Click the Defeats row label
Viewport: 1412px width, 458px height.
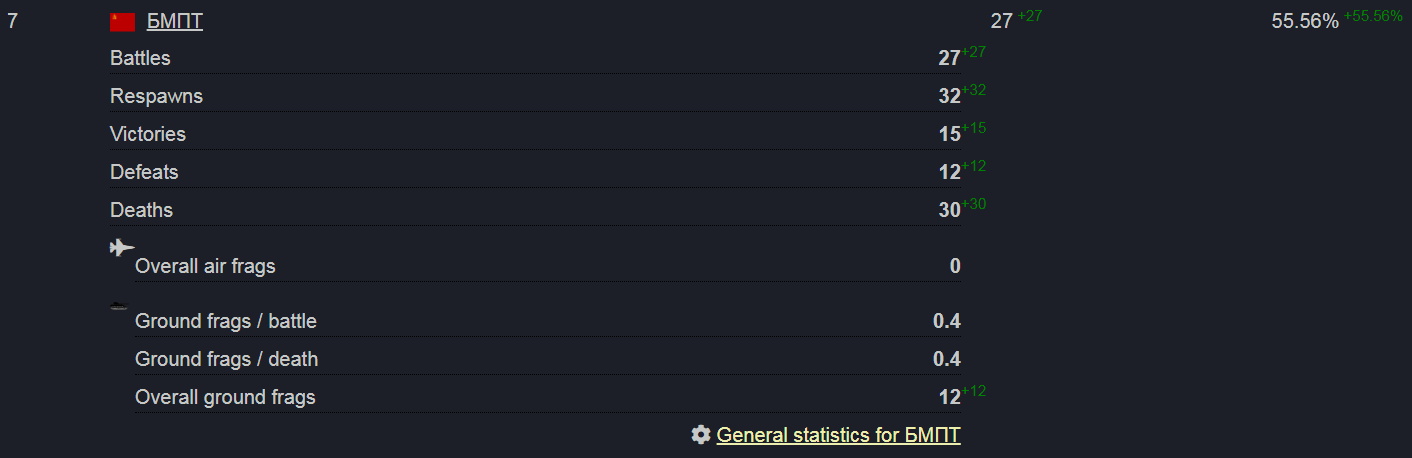click(x=144, y=172)
